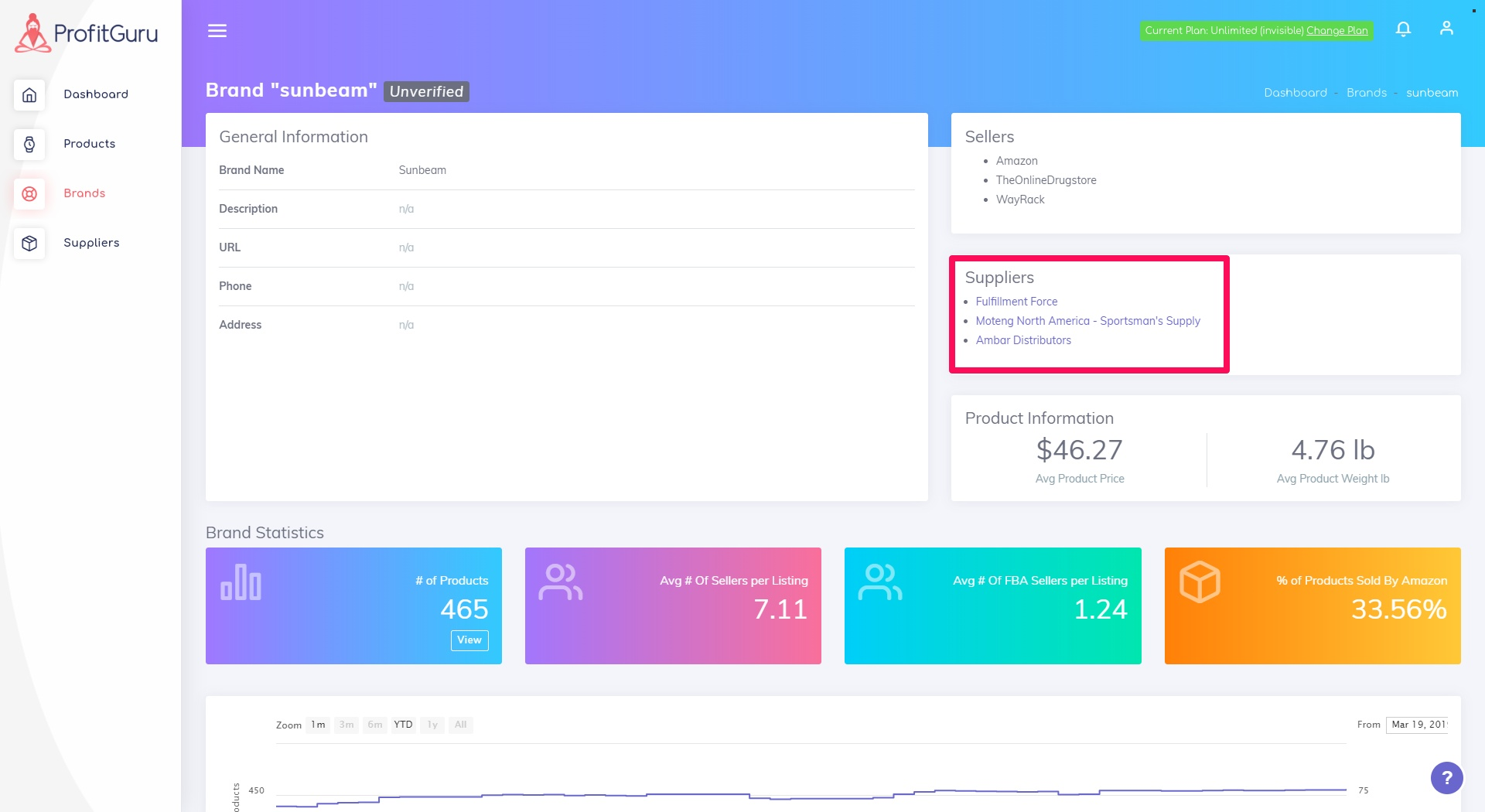Click the 33.56% sold by Amazon value

(1399, 609)
